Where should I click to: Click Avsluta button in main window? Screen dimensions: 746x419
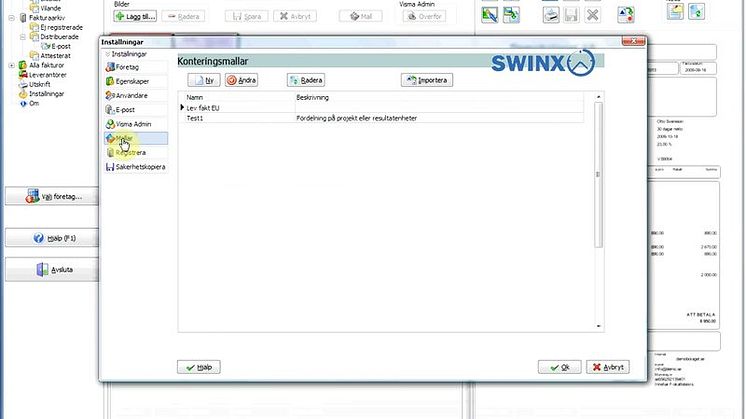(52, 270)
